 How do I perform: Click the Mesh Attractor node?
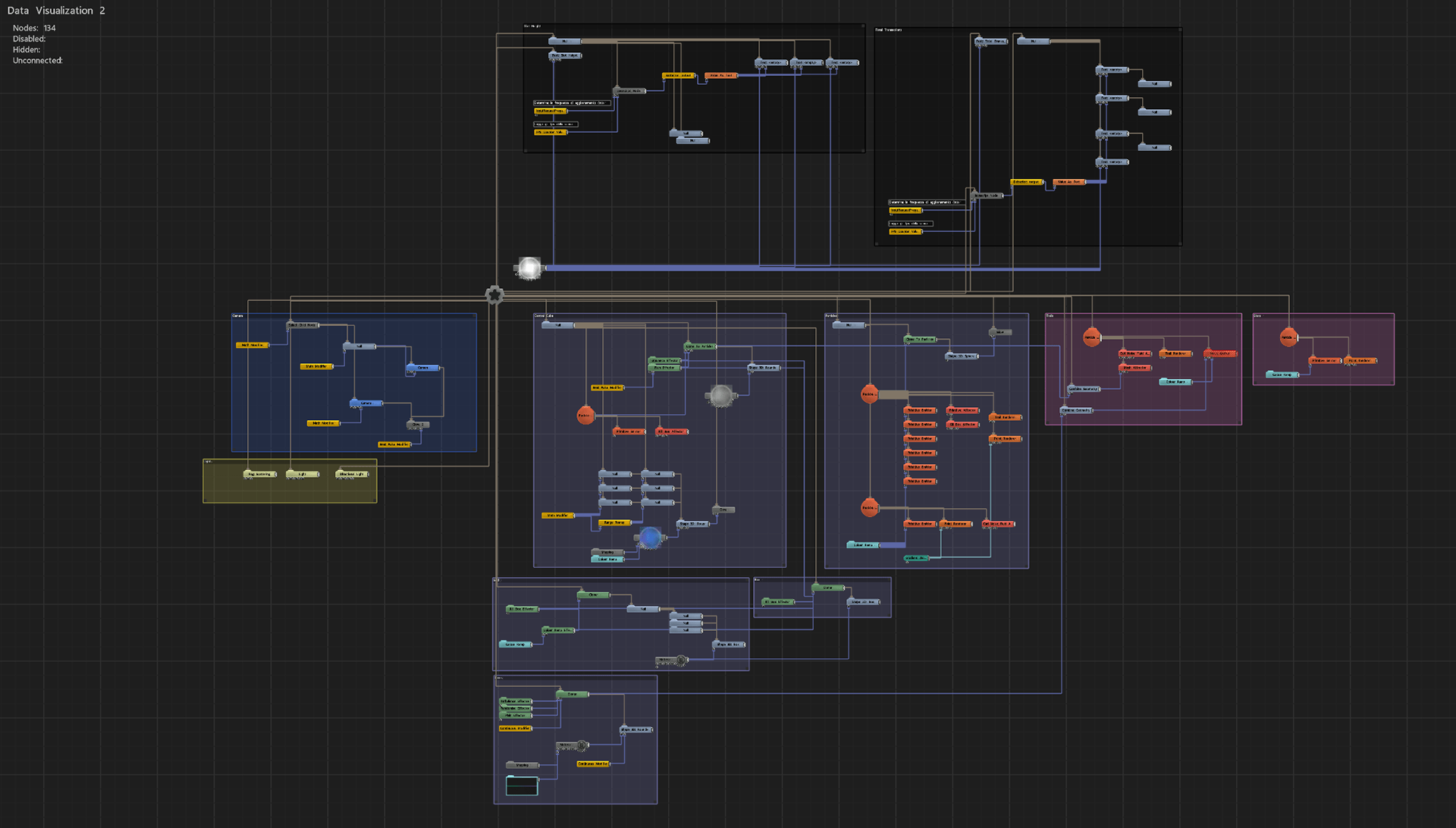pyautogui.click(x=1135, y=368)
